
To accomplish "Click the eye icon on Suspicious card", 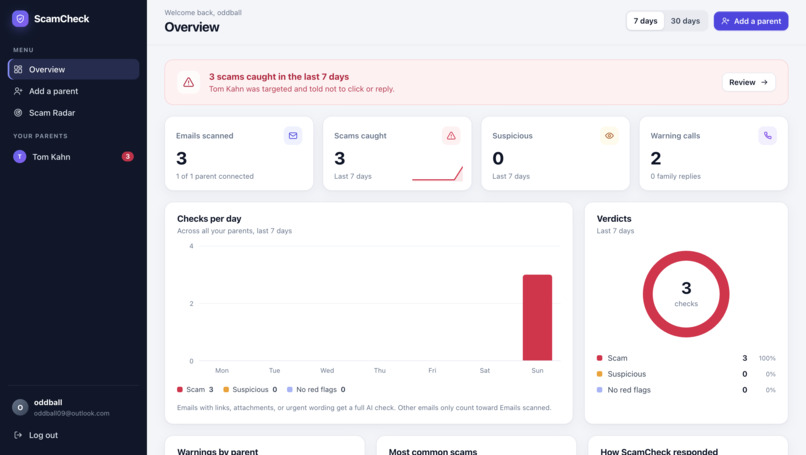I will pos(609,136).
